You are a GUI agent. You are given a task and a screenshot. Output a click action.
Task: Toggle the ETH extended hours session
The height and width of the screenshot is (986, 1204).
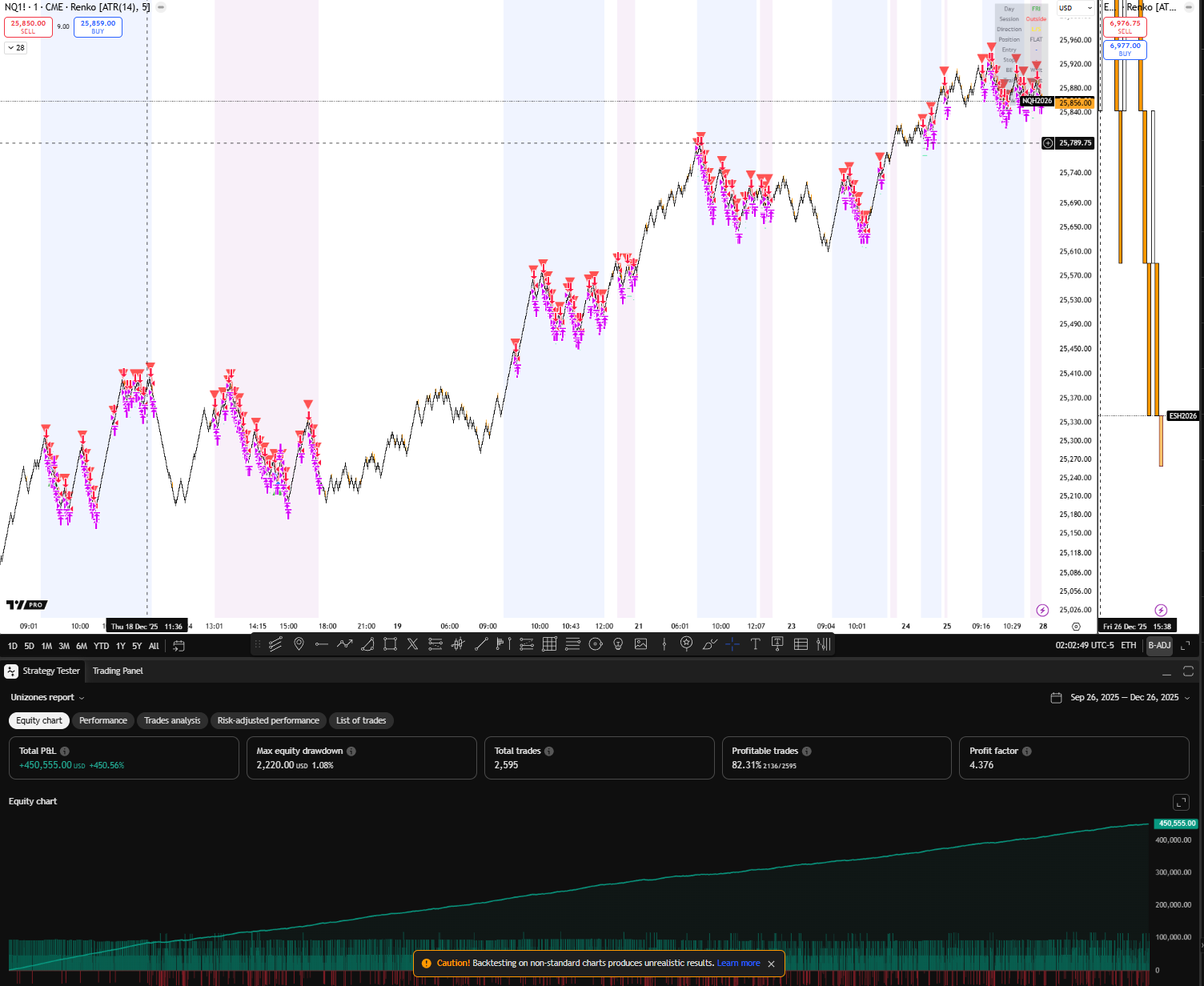tap(1128, 645)
